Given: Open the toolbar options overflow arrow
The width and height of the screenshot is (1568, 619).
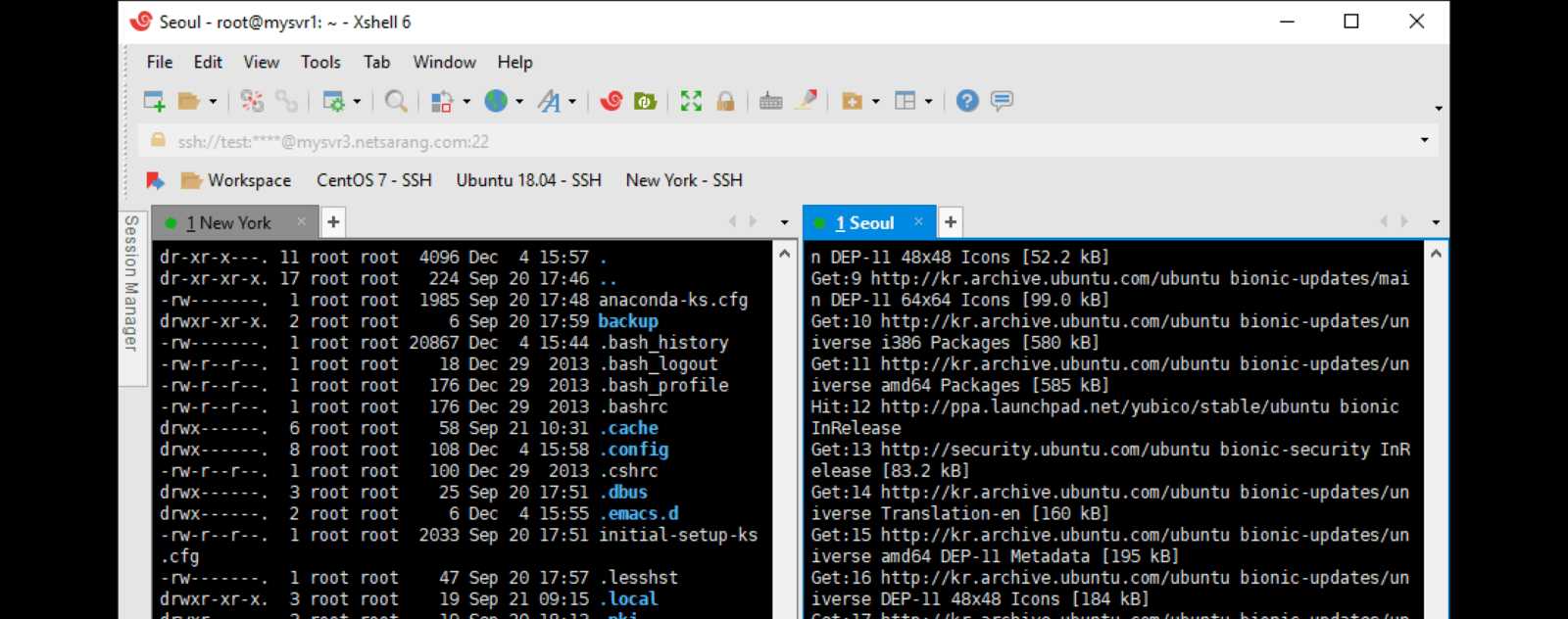Looking at the screenshot, I should 1439,108.
